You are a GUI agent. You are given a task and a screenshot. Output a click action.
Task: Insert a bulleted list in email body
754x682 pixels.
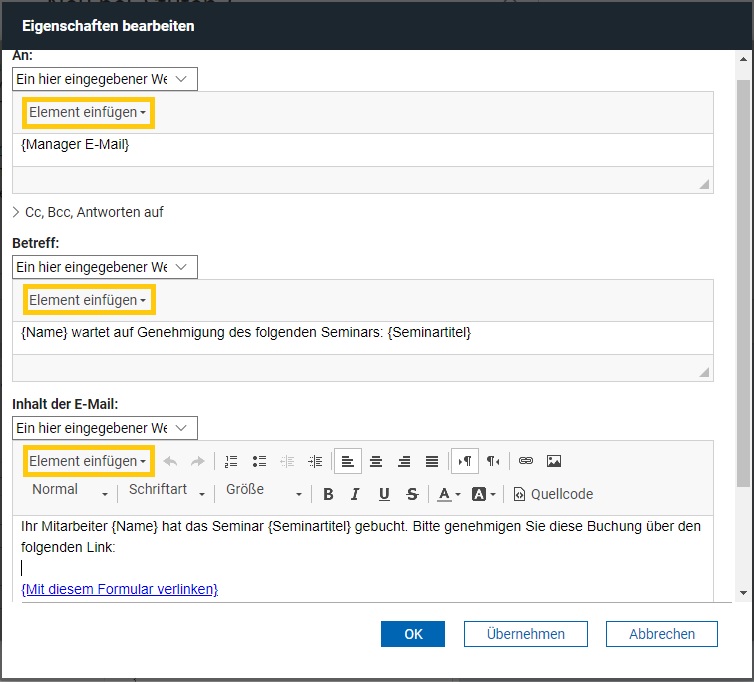pyautogui.click(x=259, y=461)
